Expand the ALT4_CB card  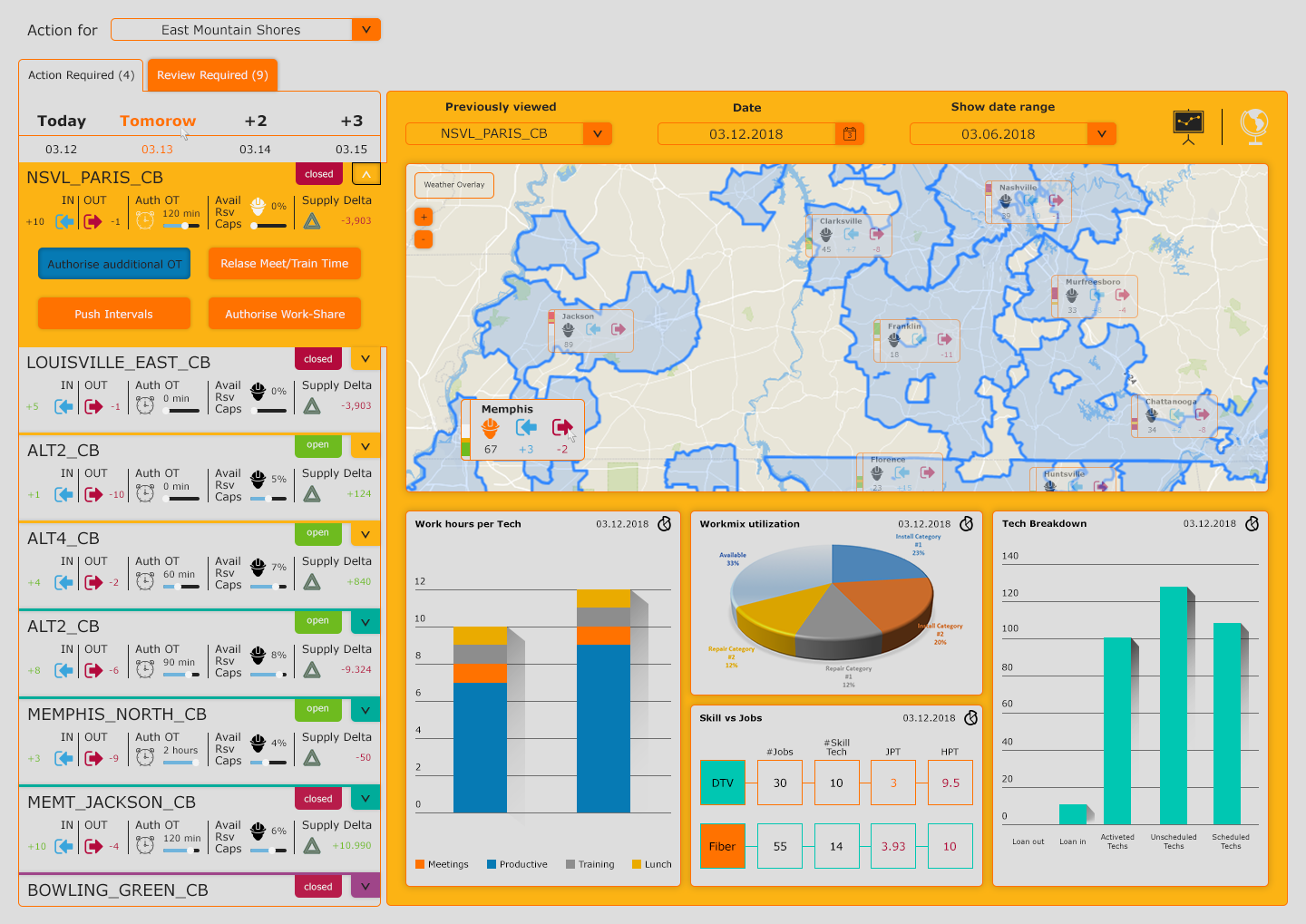tap(365, 533)
